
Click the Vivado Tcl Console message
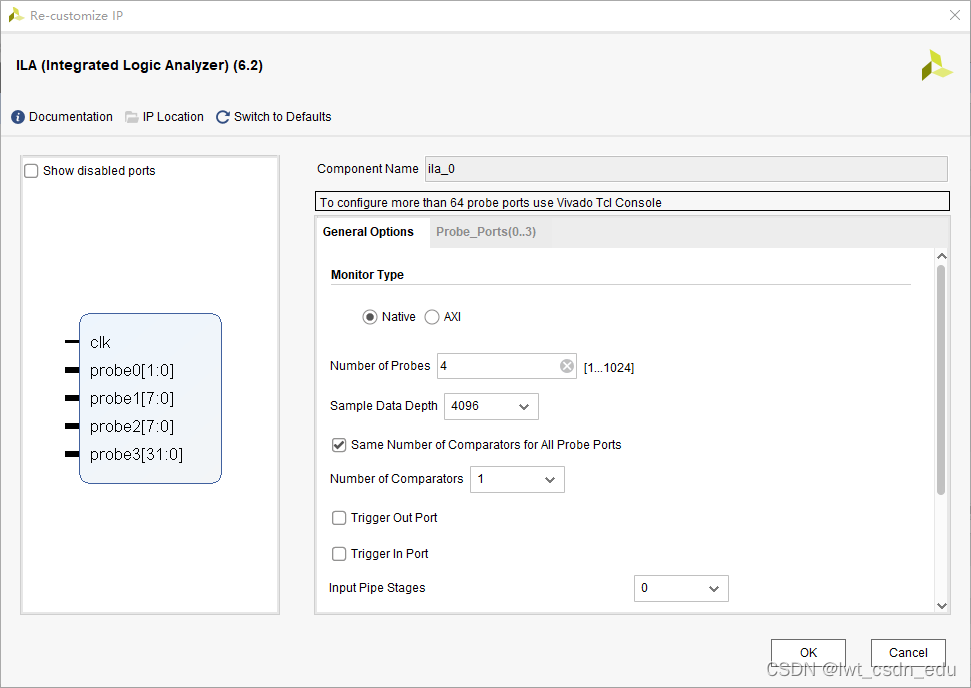tap(632, 202)
